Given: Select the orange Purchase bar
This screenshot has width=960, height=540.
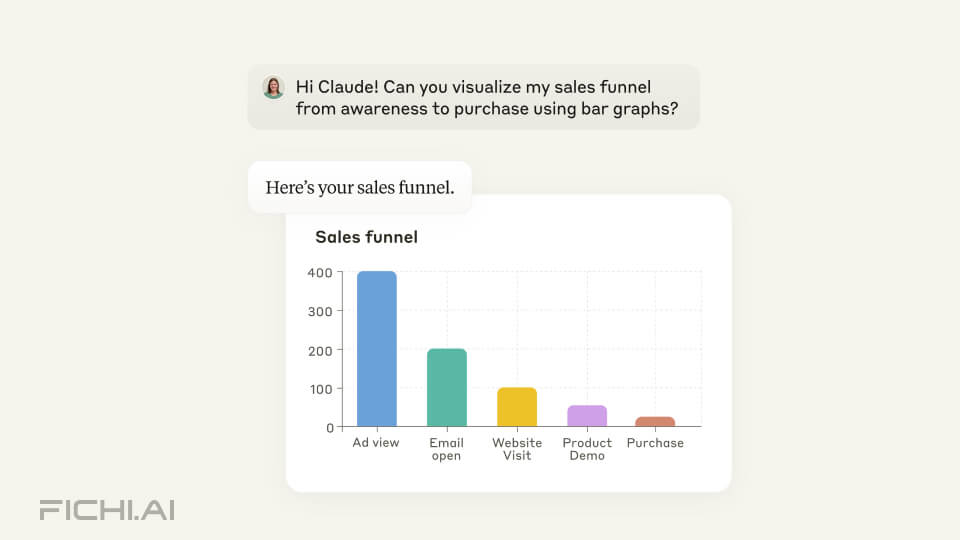Looking at the screenshot, I should (655, 421).
